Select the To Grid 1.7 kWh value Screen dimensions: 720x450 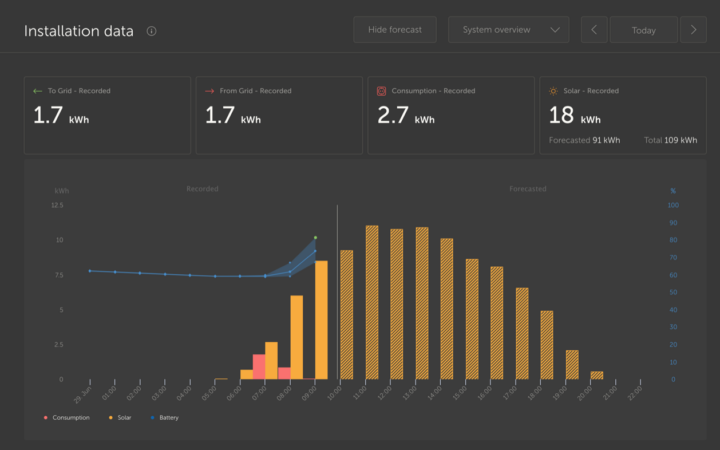[x=61, y=115]
